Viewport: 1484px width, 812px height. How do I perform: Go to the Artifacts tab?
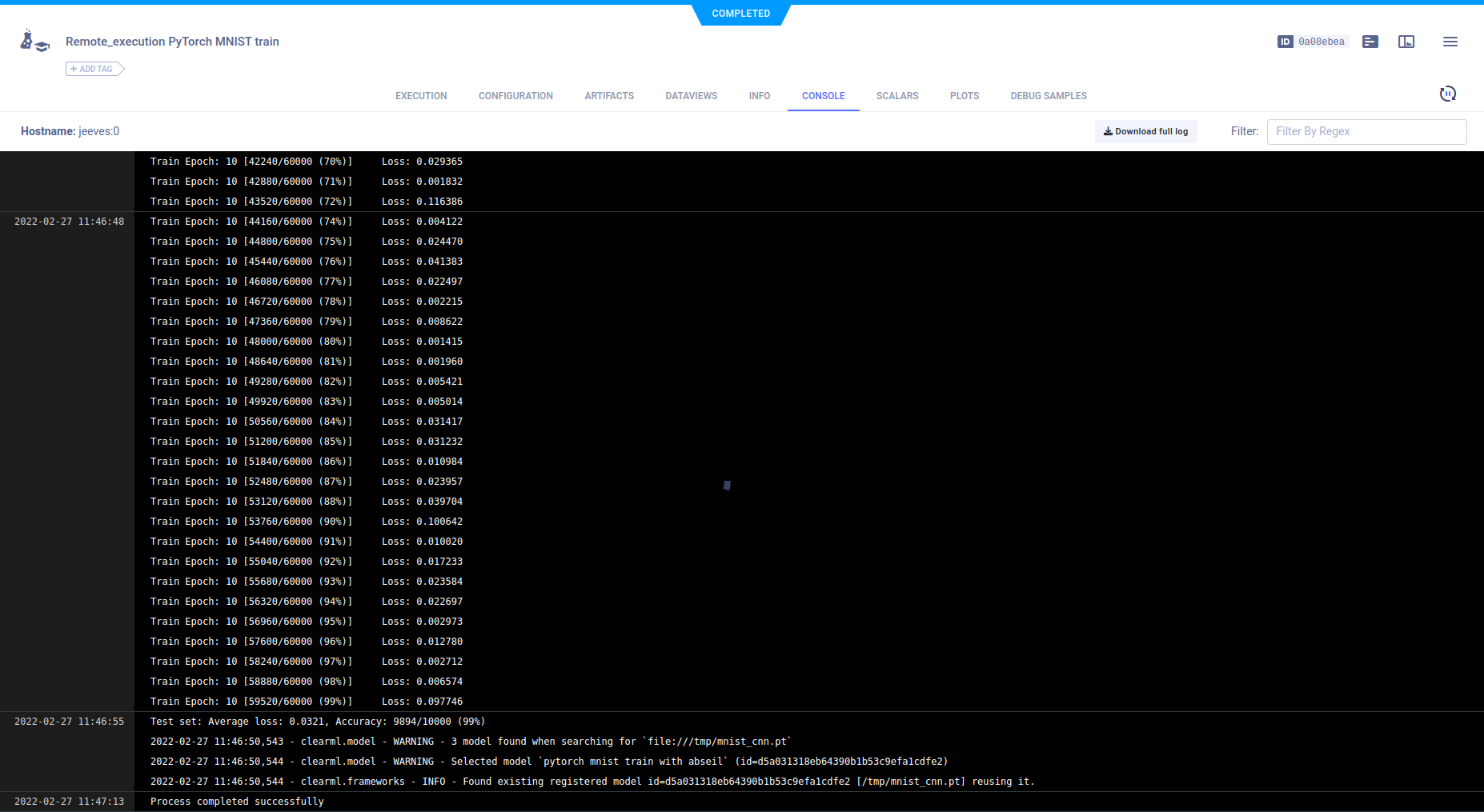pos(608,96)
